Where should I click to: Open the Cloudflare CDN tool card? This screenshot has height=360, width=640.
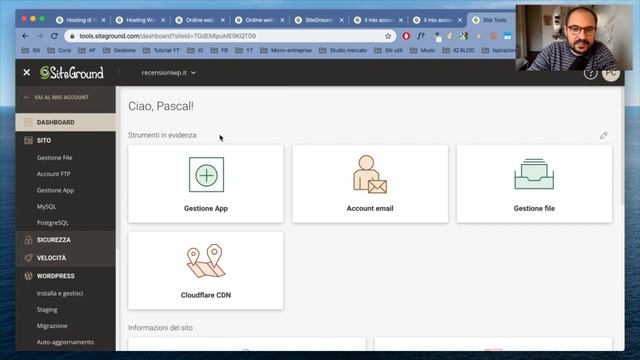click(206, 271)
